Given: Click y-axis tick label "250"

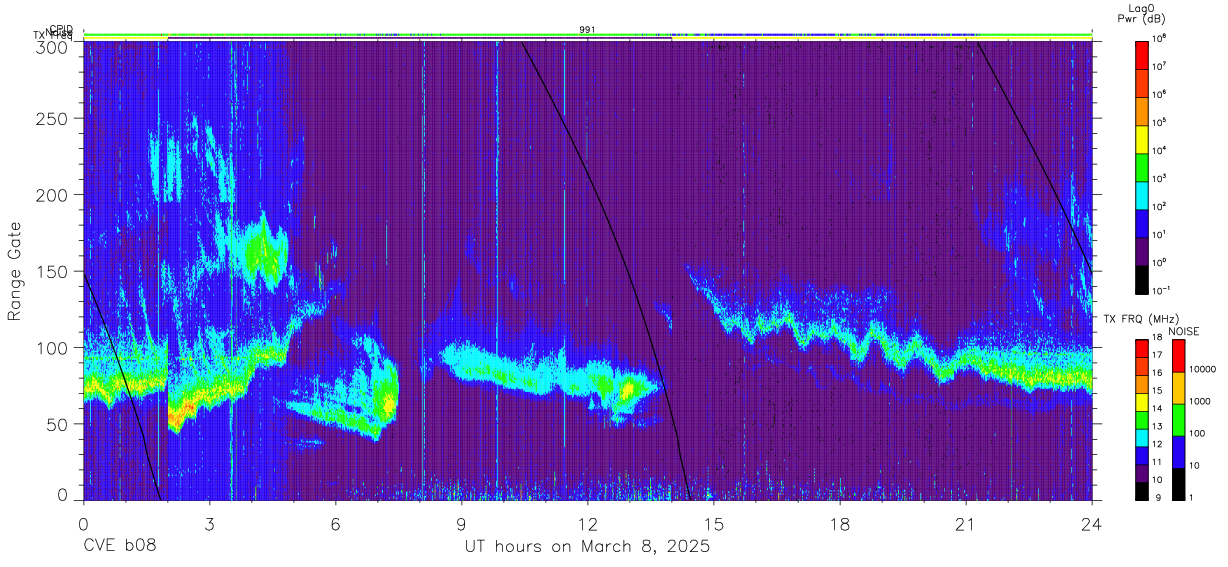Looking at the screenshot, I should [54, 119].
